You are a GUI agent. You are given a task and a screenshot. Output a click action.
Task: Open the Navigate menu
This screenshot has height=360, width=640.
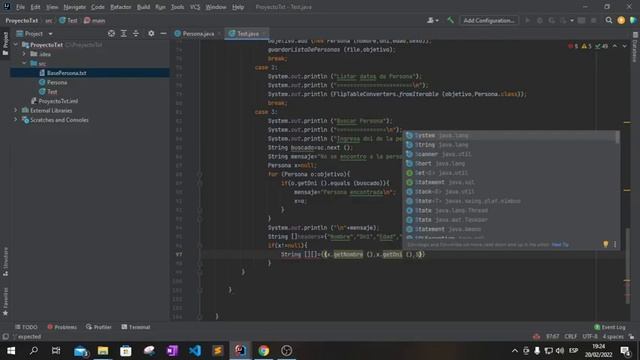click(75, 7)
